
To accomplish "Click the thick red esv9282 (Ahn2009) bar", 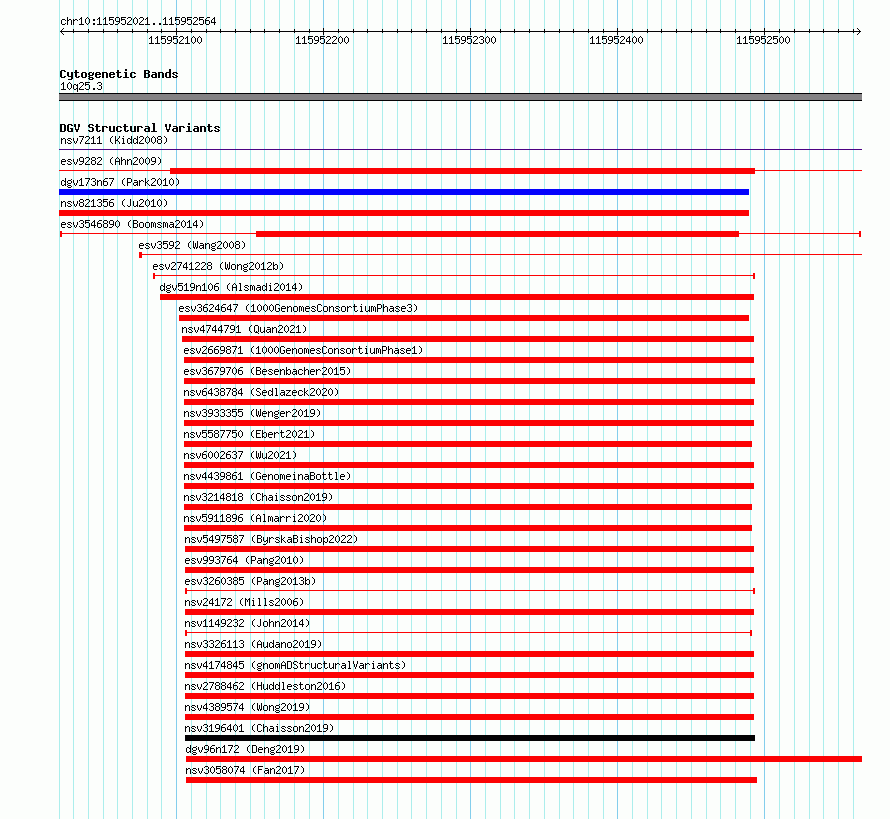I will (x=463, y=171).
